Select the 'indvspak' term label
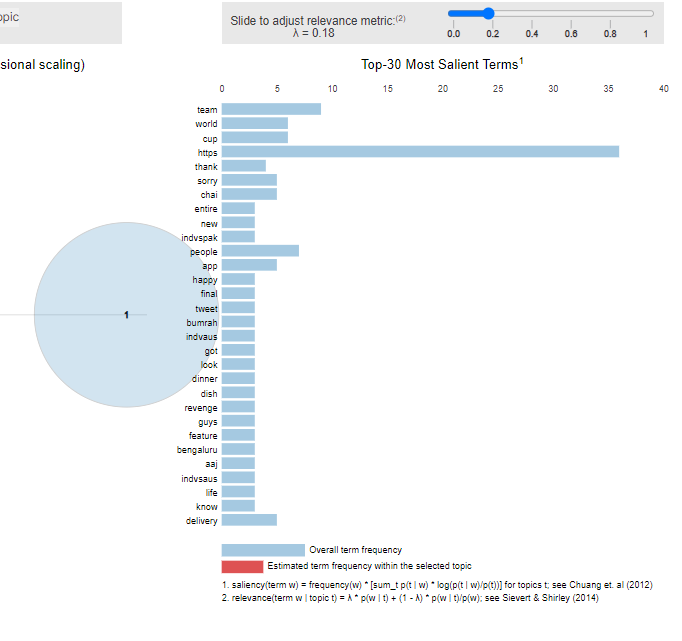This screenshot has height=641, width=682. tap(199, 237)
